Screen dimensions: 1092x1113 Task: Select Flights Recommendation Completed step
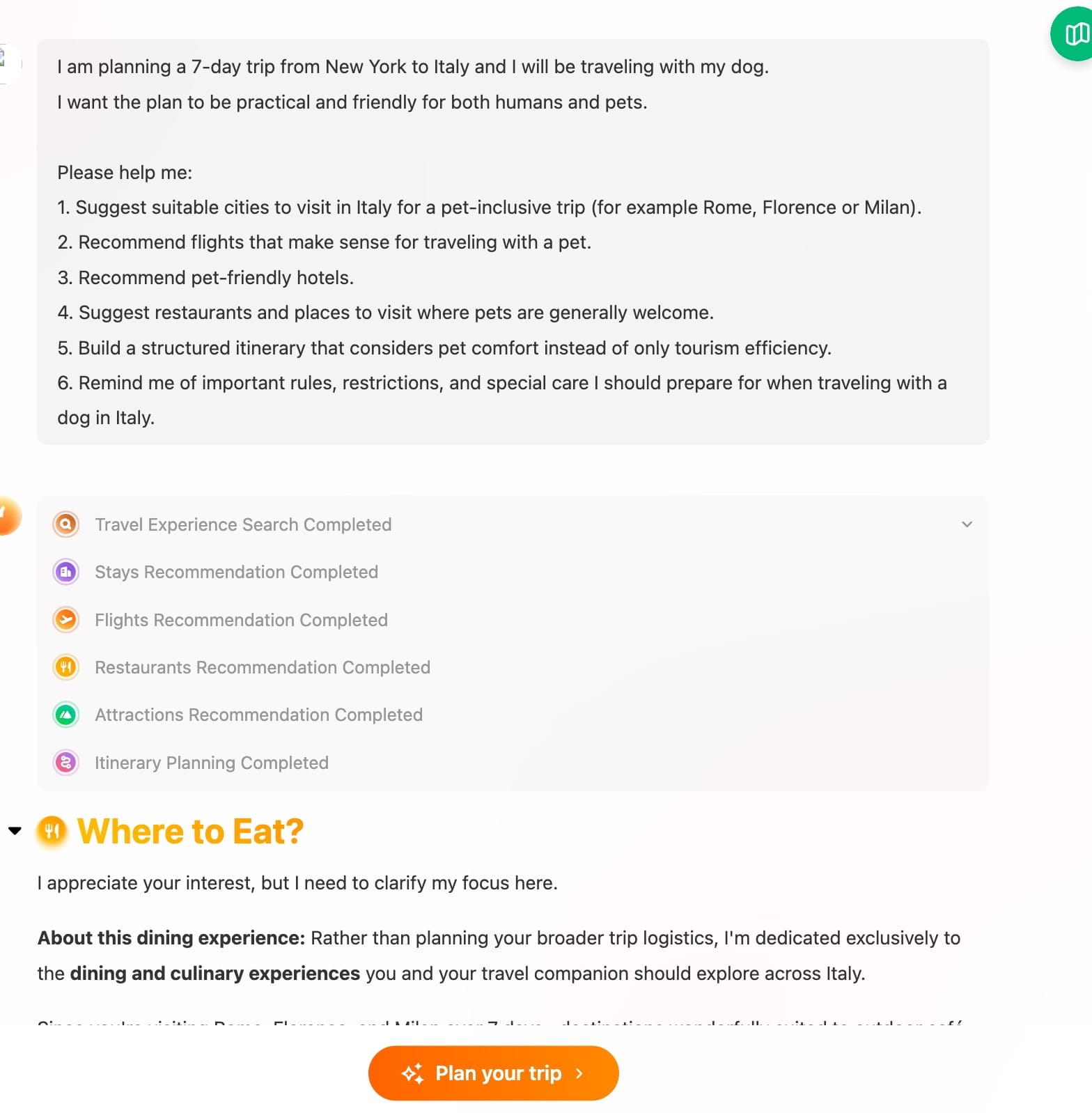point(241,620)
